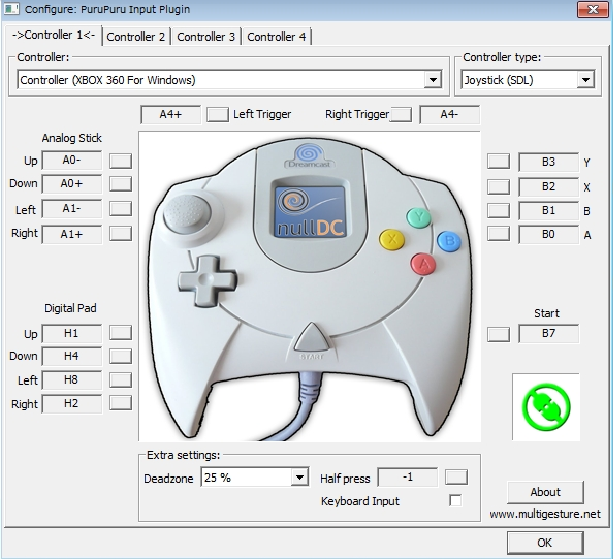Screen dimensions: 613x559
Task: Click the Analog Stick Up assign button
Action: 120,161
